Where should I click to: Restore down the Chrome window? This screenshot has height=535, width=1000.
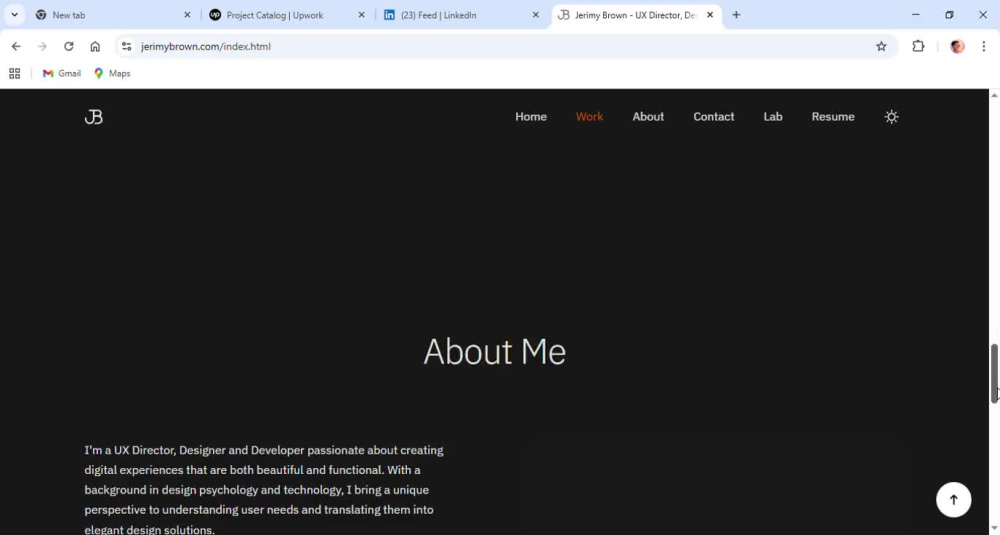click(949, 15)
